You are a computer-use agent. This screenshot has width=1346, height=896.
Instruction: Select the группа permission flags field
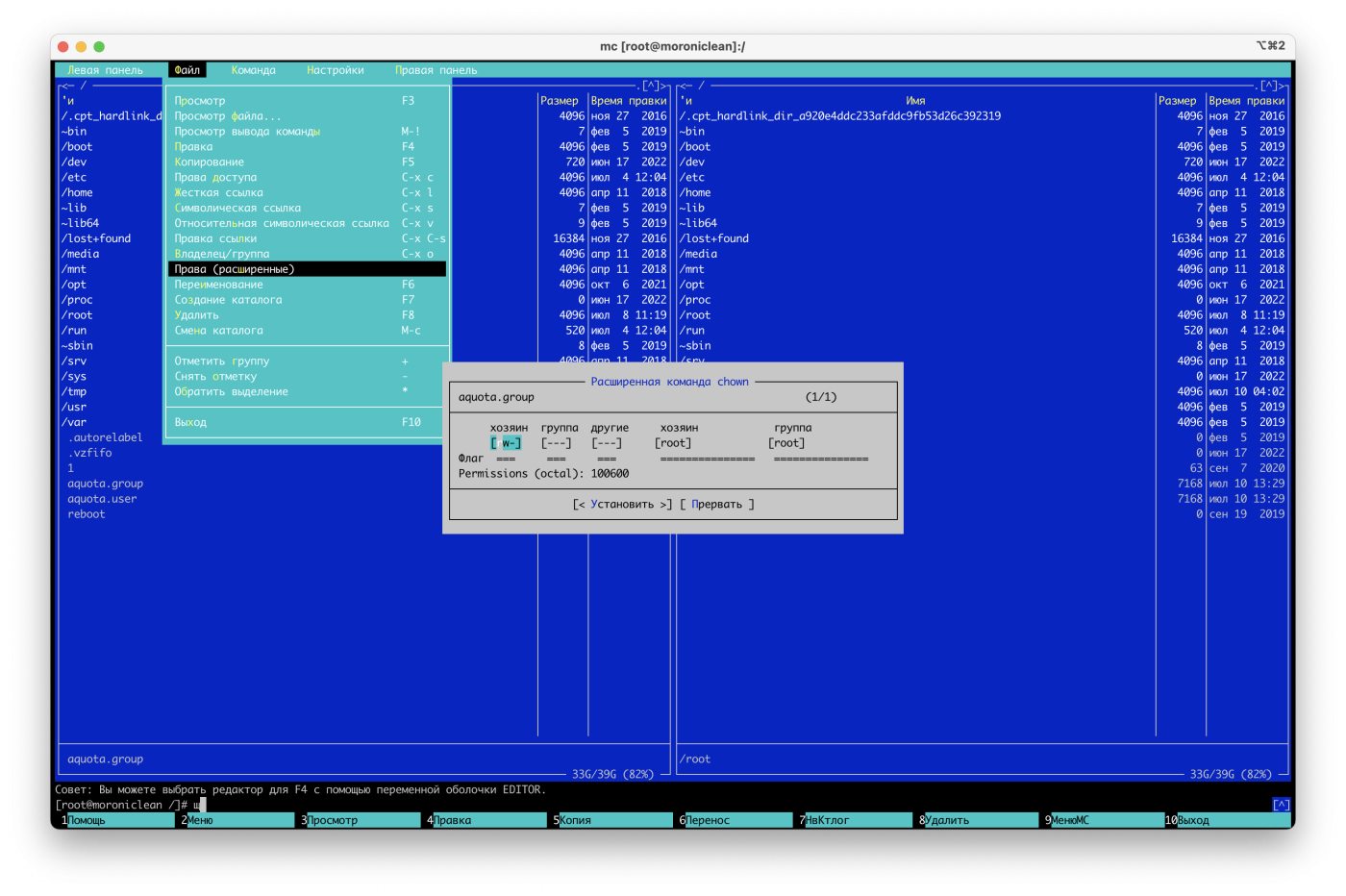[x=557, y=443]
